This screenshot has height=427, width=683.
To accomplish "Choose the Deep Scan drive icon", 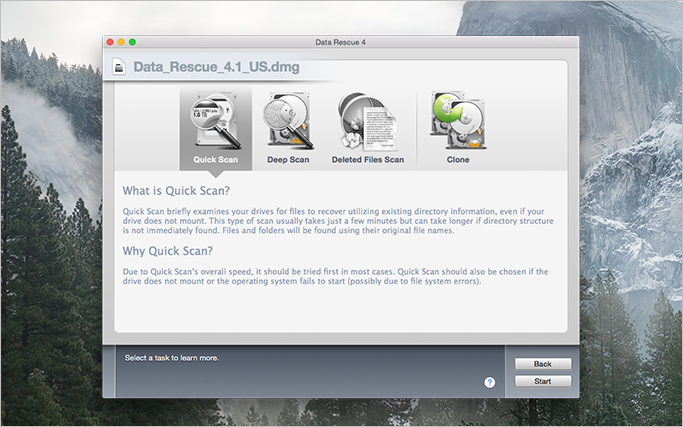I will point(288,120).
